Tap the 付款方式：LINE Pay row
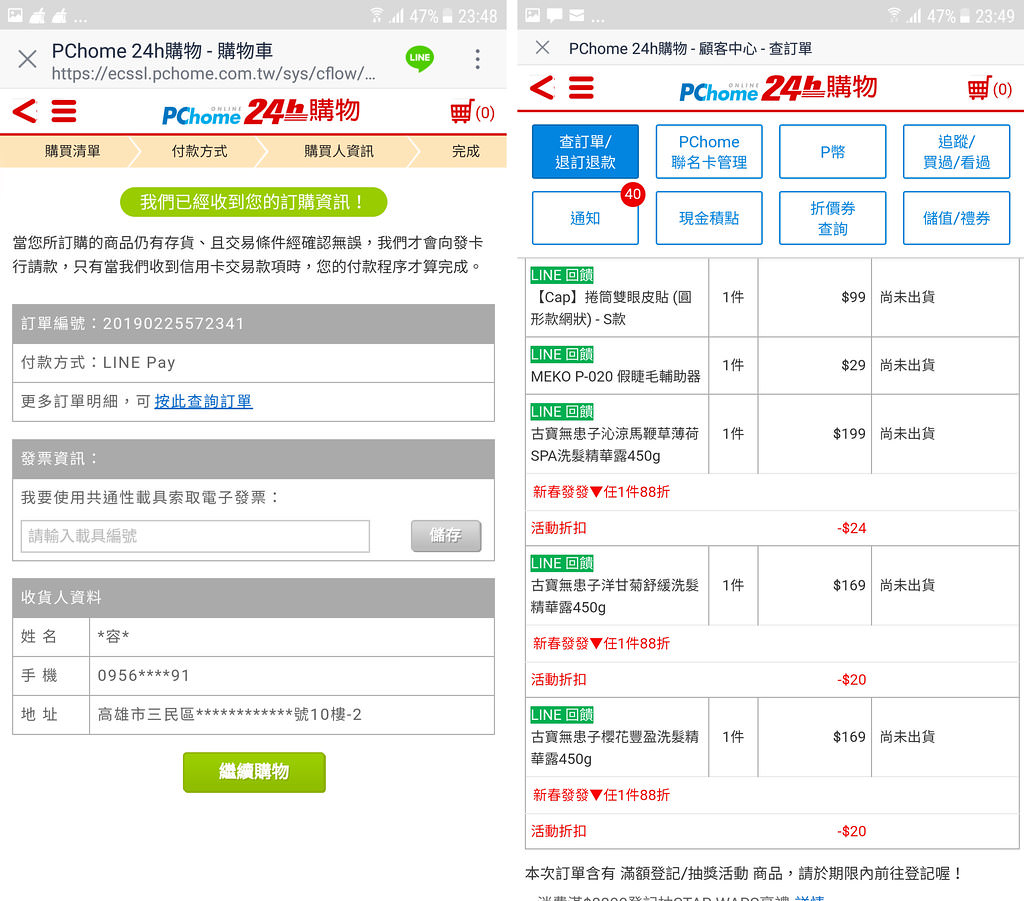The width and height of the screenshot is (1024, 901). point(253,363)
